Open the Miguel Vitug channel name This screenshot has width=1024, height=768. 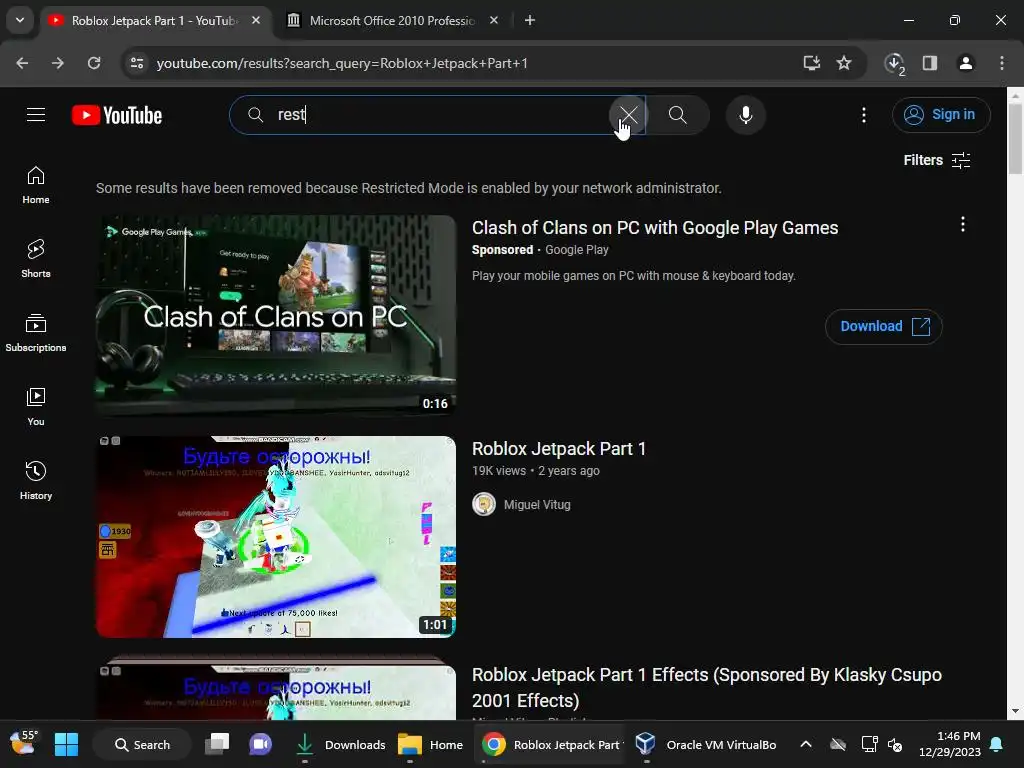click(x=537, y=505)
